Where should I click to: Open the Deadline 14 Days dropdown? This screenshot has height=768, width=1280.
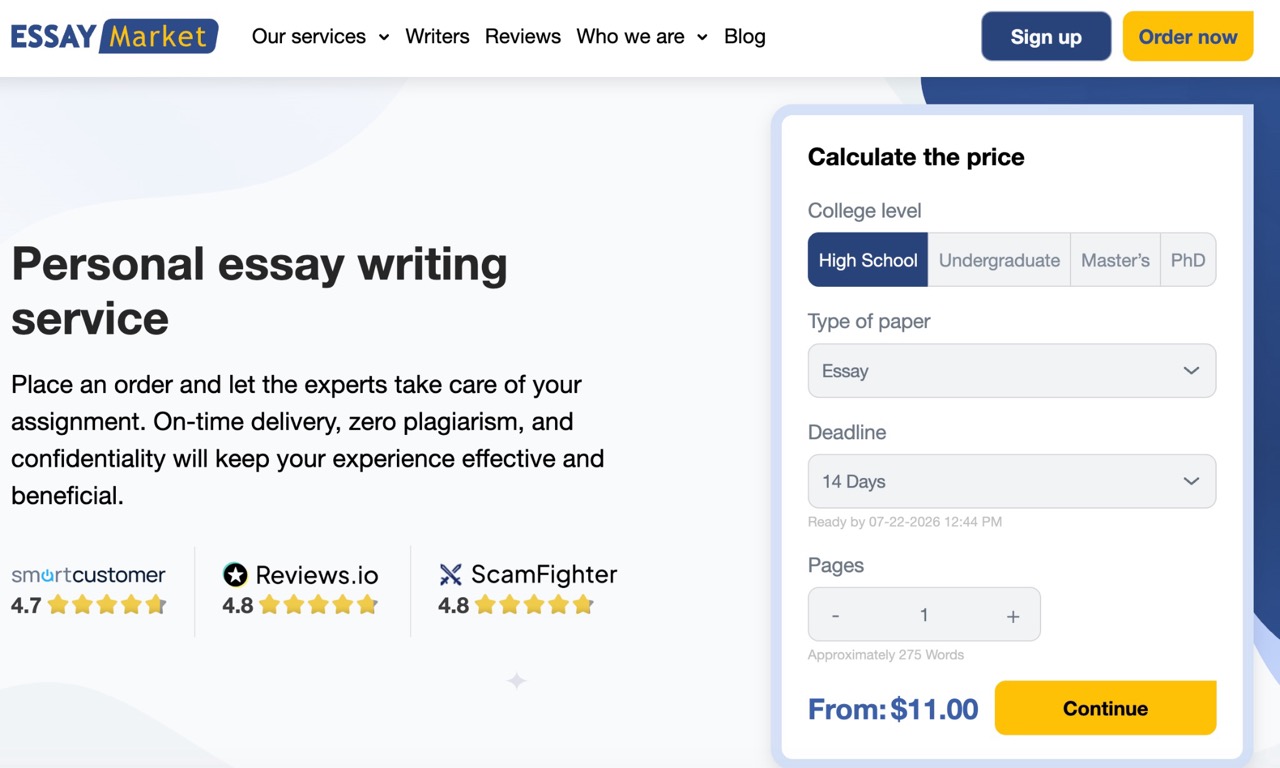pos(1012,481)
